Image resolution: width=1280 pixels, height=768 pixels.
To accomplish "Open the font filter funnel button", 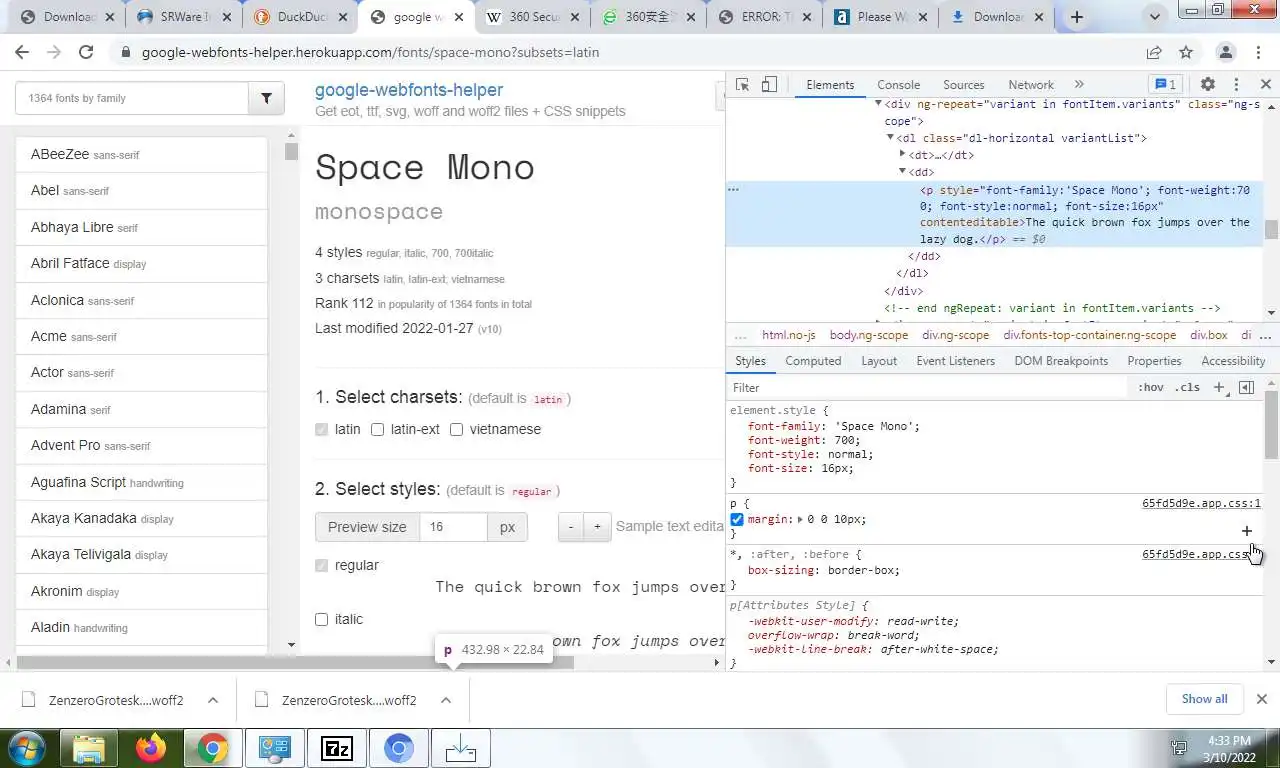I will (x=266, y=98).
